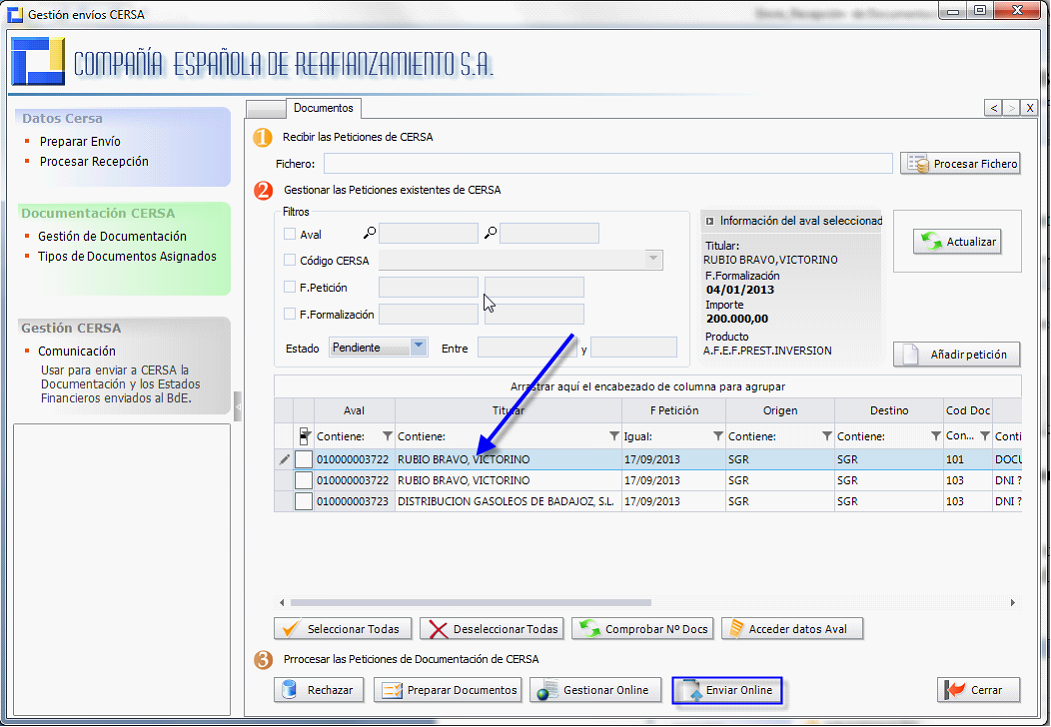This screenshot has width=1051, height=727.
Task: Open the Destino column filter funnel
Action: click(936, 436)
